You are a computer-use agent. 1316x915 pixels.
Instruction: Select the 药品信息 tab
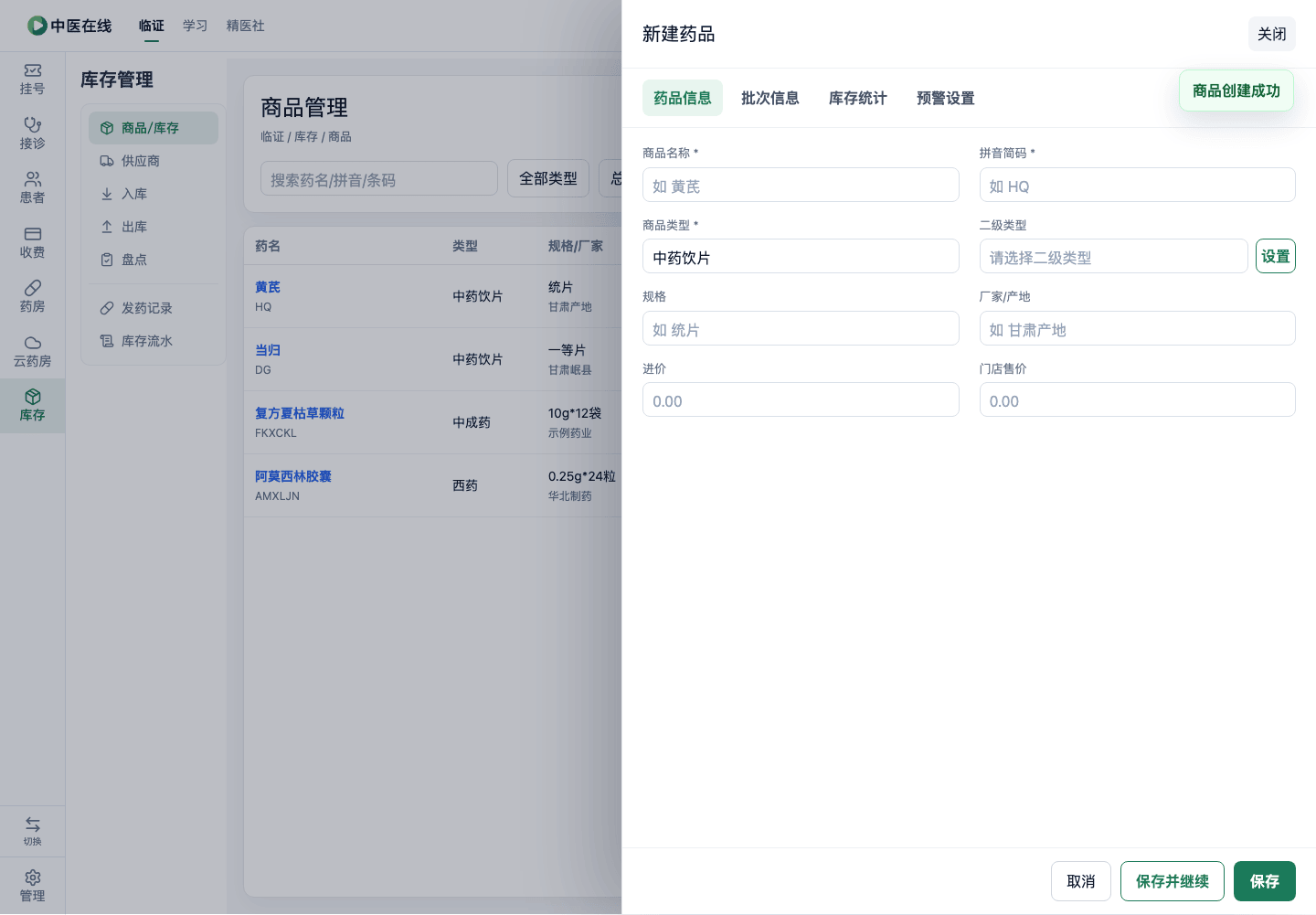683,98
